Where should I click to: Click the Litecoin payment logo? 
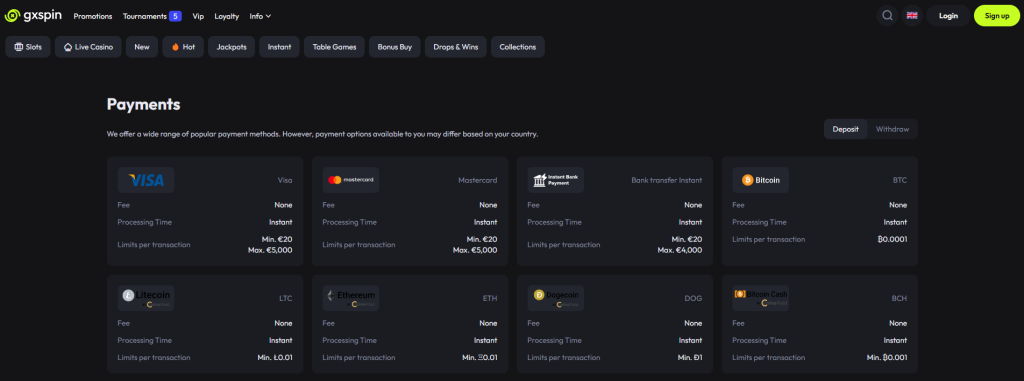tap(146, 298)
